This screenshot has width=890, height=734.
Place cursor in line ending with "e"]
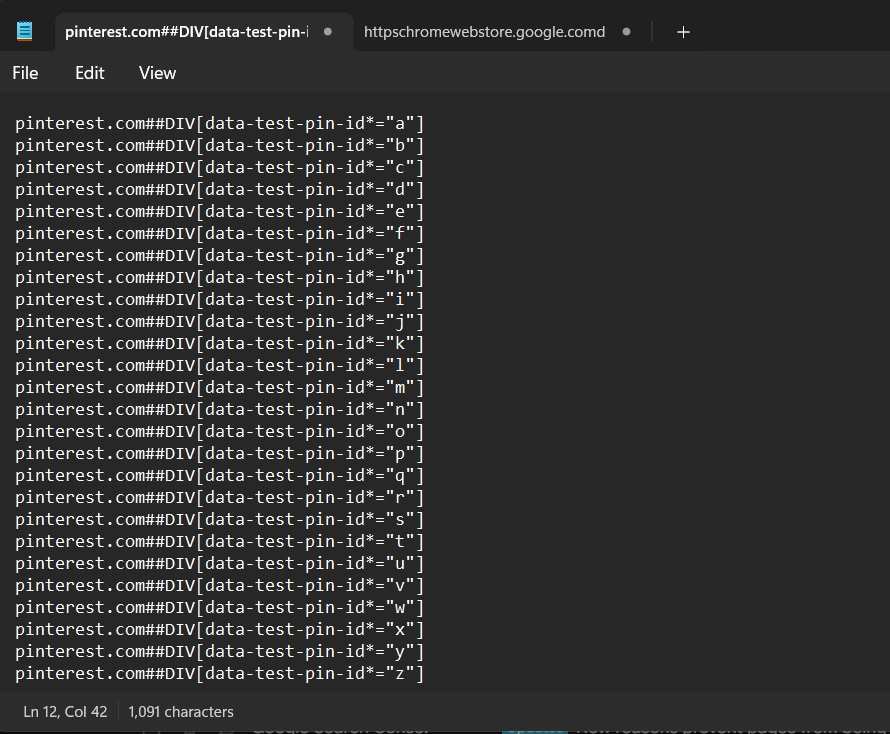(219, 212)
